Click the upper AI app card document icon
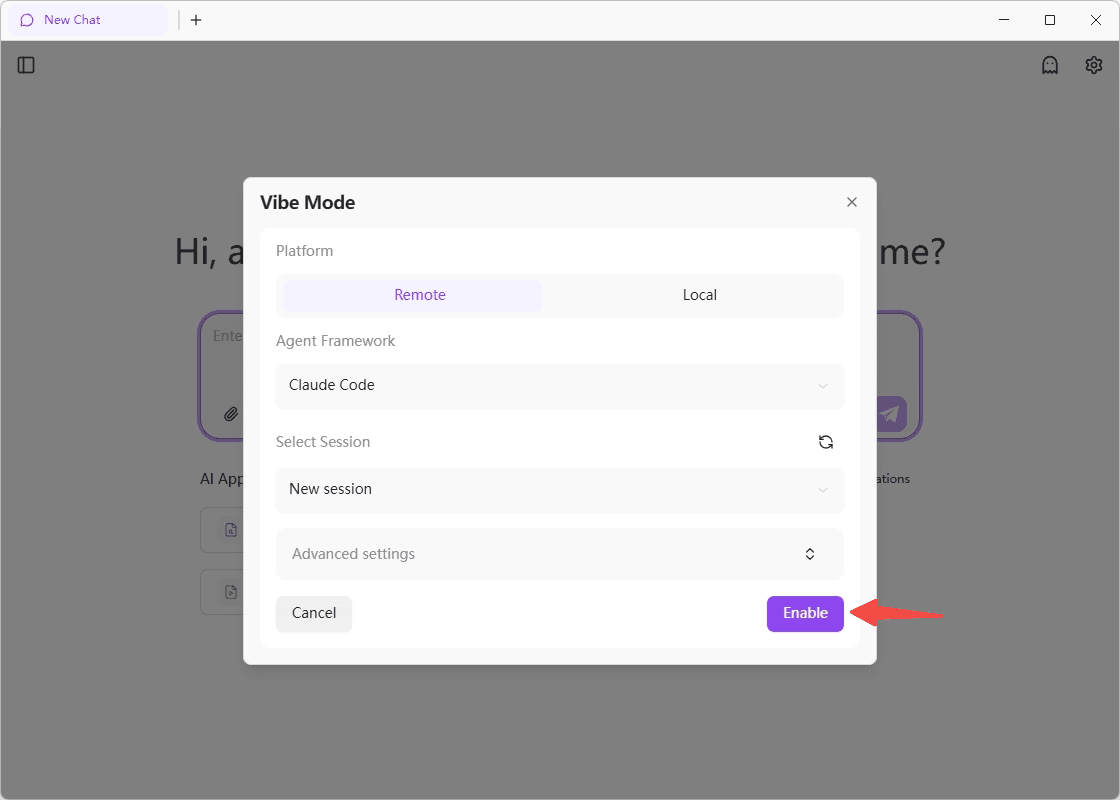The width and height of the screenshot is (1120, 800). pos(231,530)
